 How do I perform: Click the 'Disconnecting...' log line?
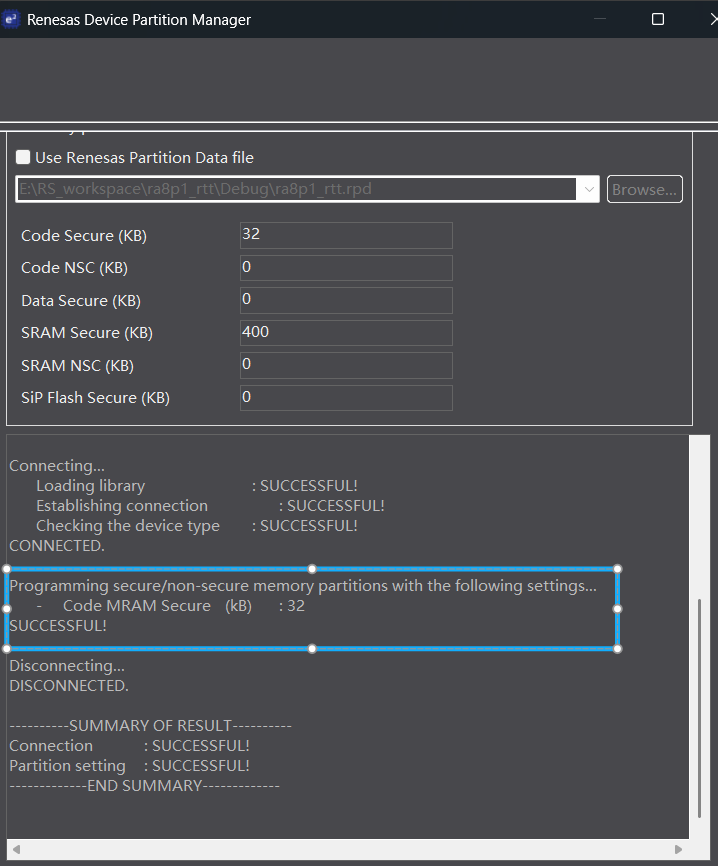[x=67, y=666]
